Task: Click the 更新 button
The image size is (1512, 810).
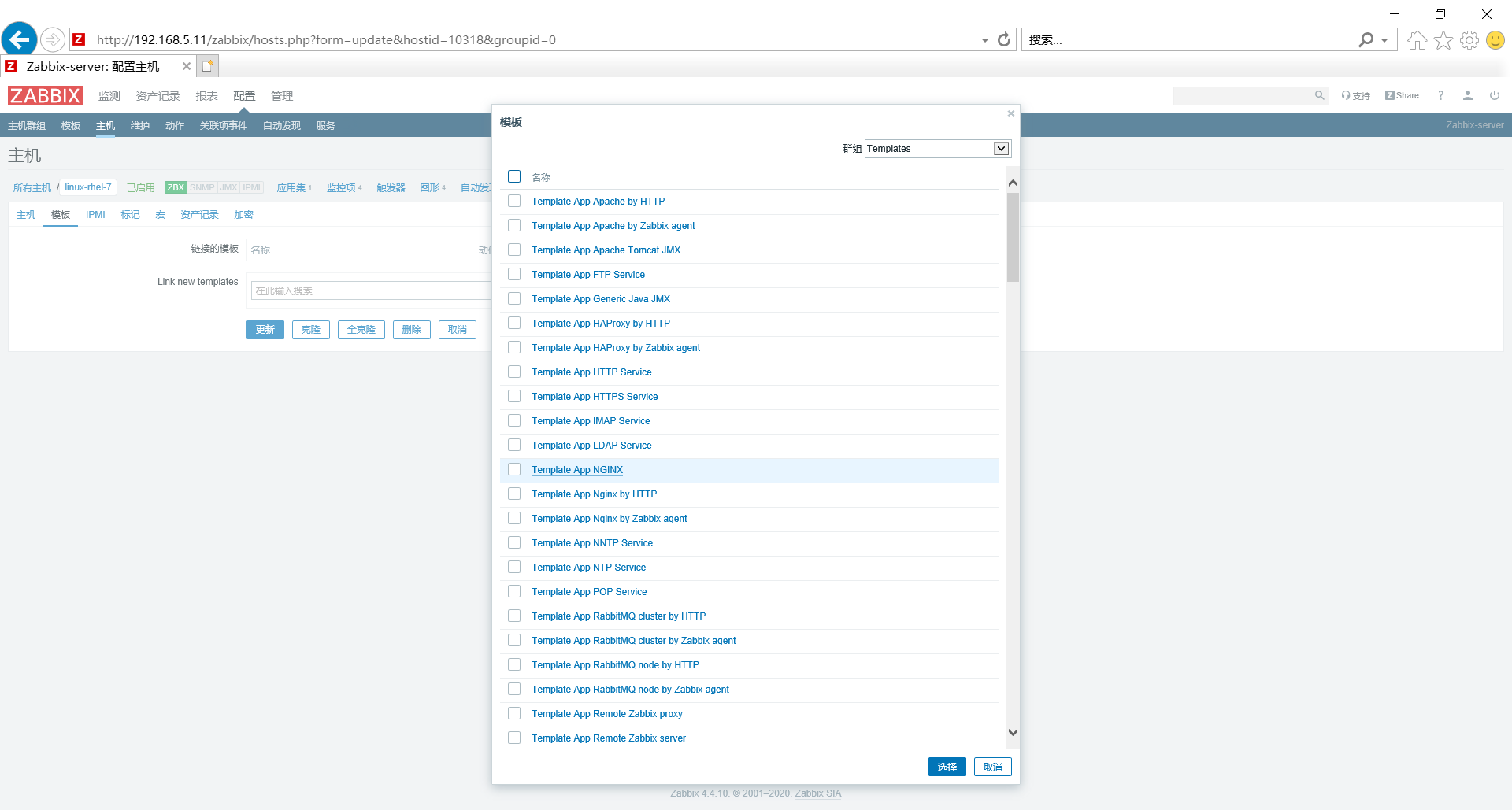Action: pyautogui.click(x=265, y=330)
